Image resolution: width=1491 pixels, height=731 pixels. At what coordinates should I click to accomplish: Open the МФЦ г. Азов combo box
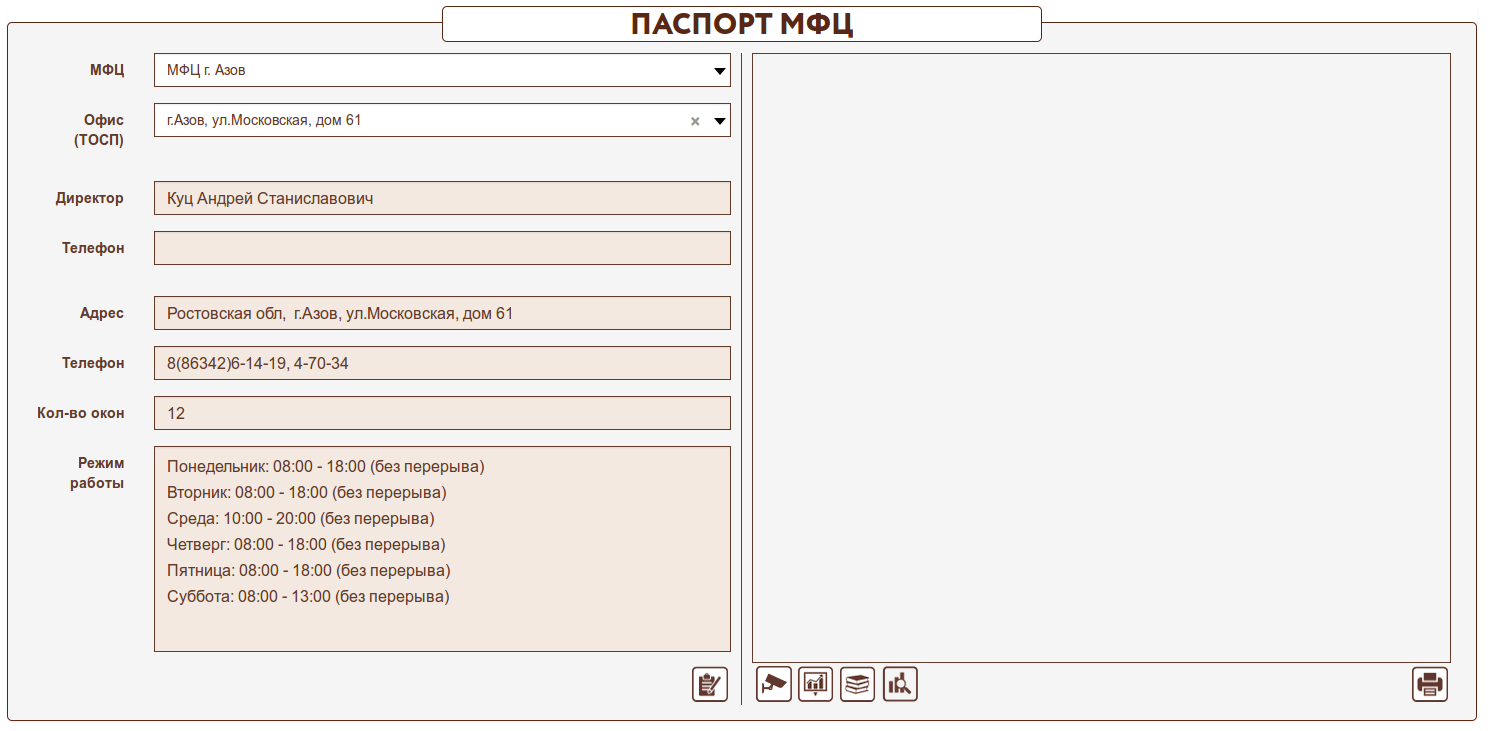[420, 71]
